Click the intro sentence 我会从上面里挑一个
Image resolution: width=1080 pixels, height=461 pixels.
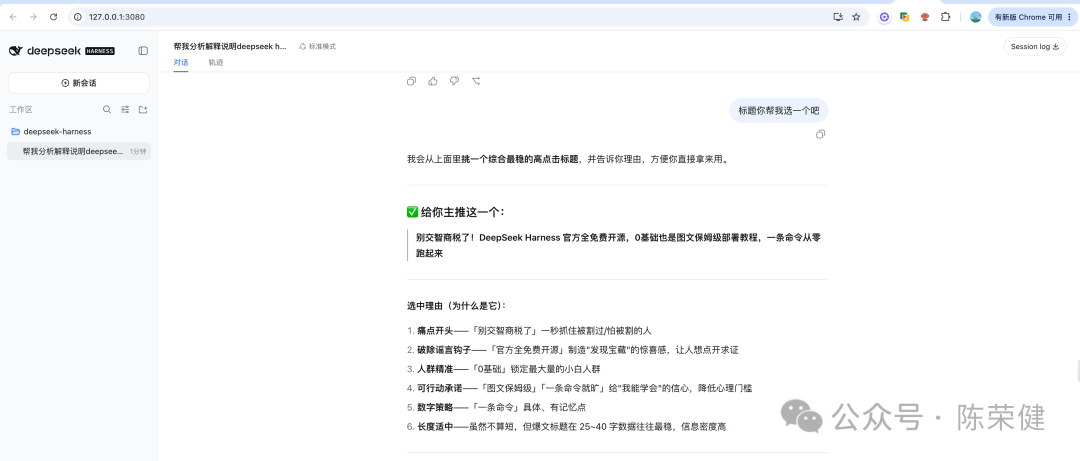pos(568,159)
